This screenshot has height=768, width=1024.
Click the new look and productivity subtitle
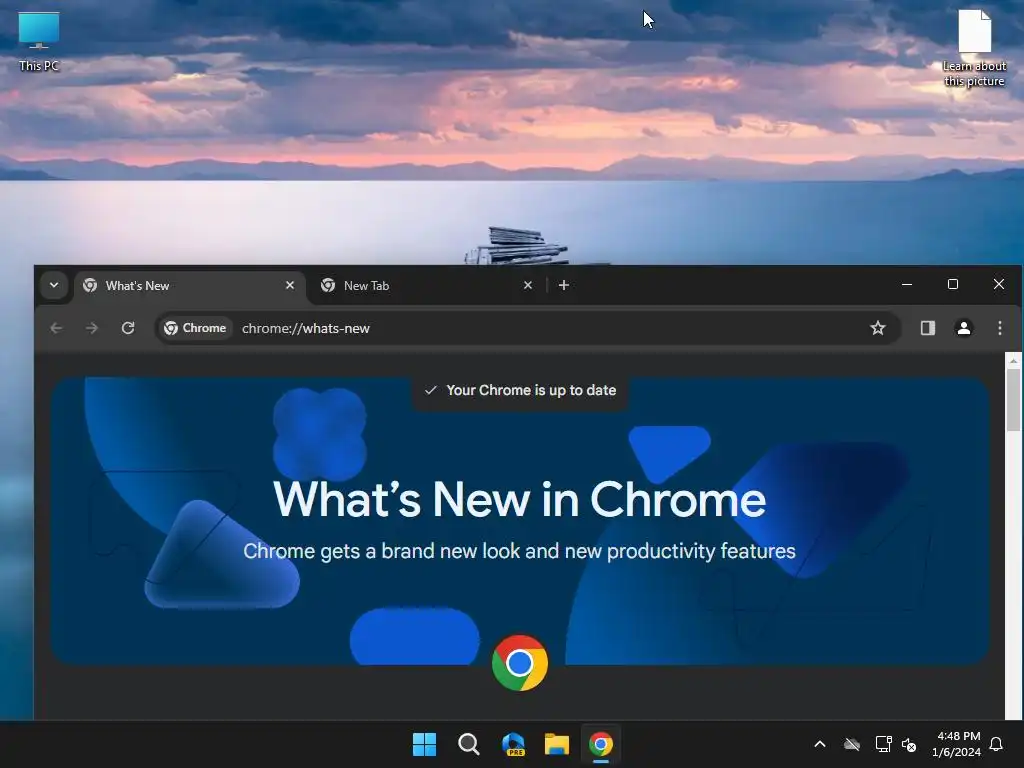520,551
